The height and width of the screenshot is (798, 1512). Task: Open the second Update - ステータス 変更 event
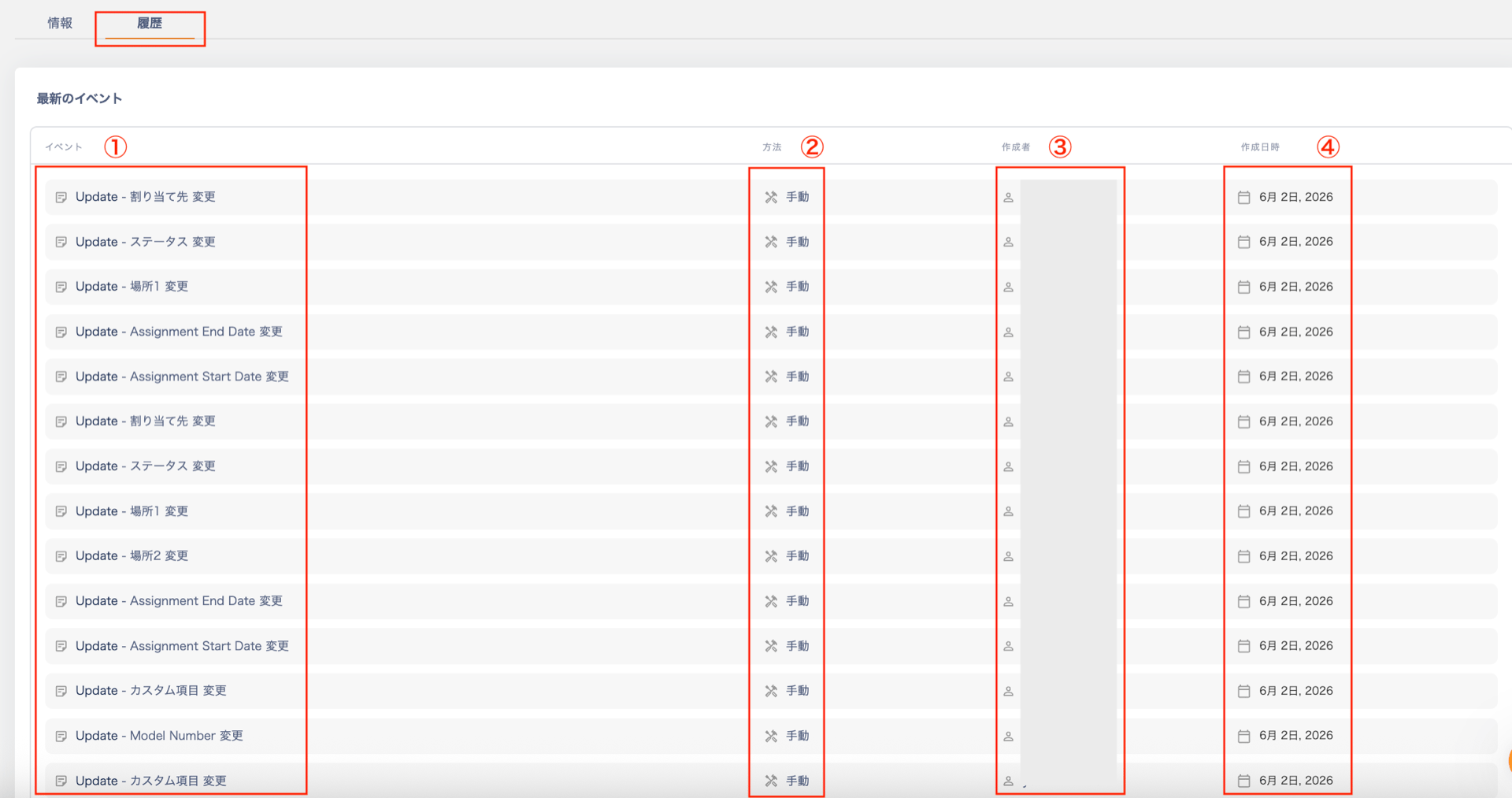(146, 466)
